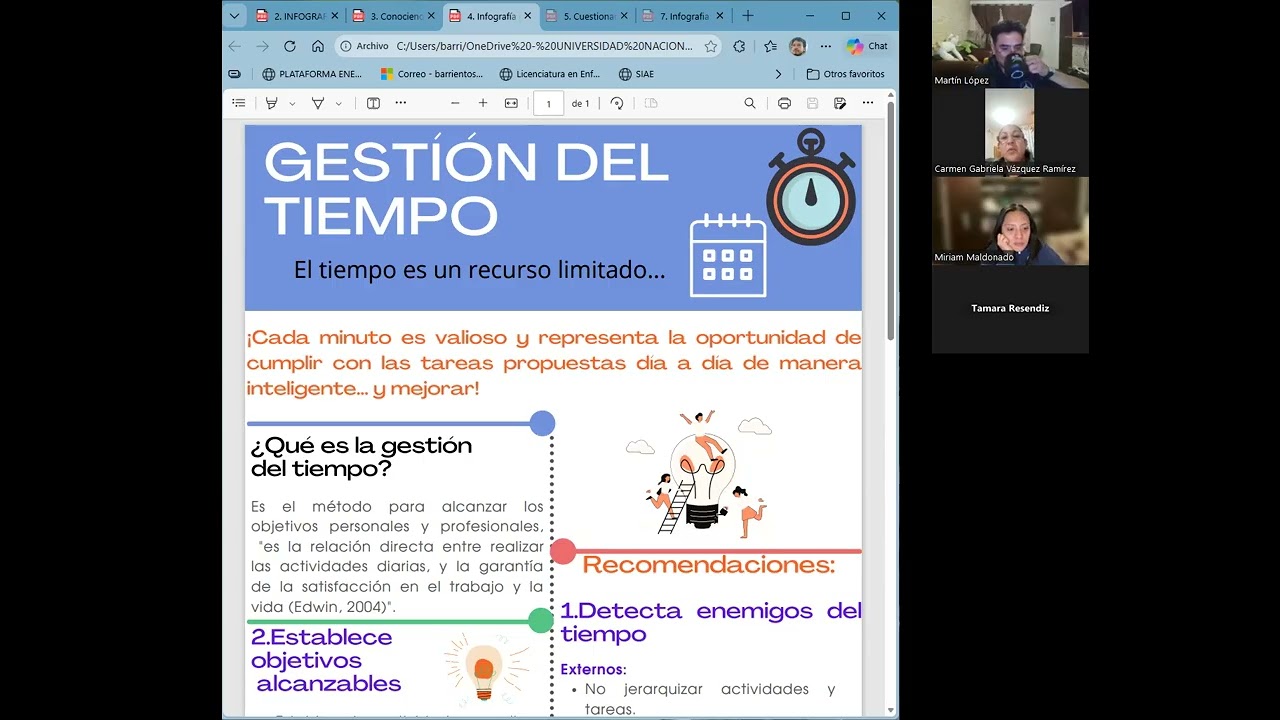Toggle the PDF table of contents
The width and height of the screenshot is (1280, 720).
point(239,103)
